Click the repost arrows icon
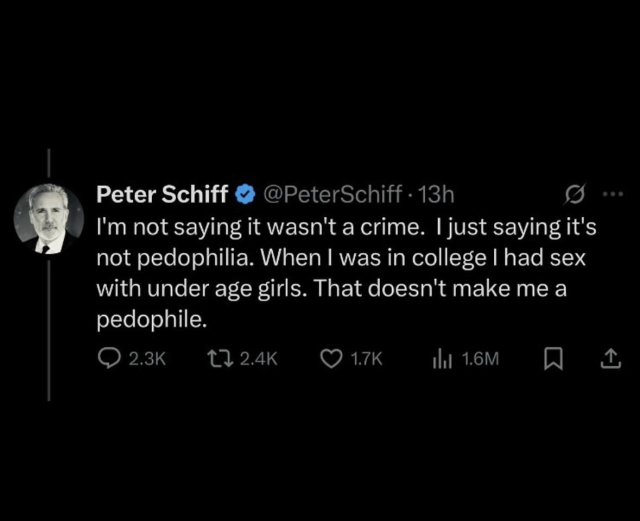The image size is (640, 521). [220, 359]
